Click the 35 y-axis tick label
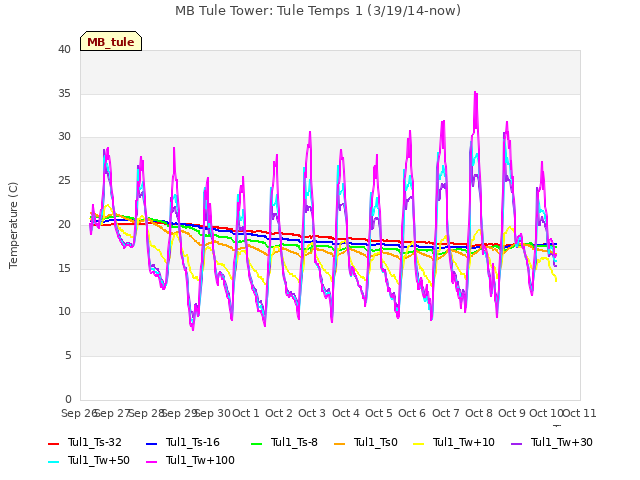Image resolution: width=640 pixels, height=480 pixels. pyautogui.click(x=64, y=93)
